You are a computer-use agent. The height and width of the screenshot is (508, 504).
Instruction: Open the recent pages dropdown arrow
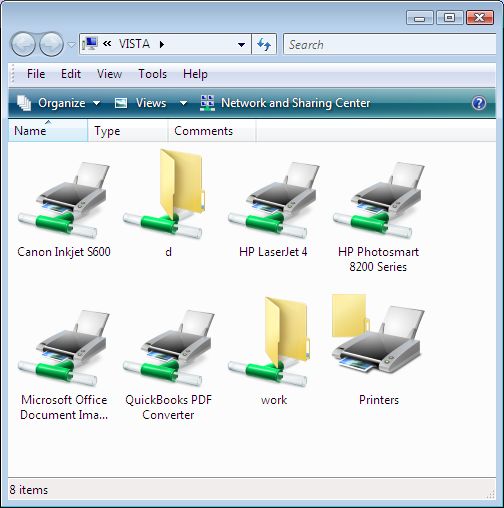(x=71, y=44)
